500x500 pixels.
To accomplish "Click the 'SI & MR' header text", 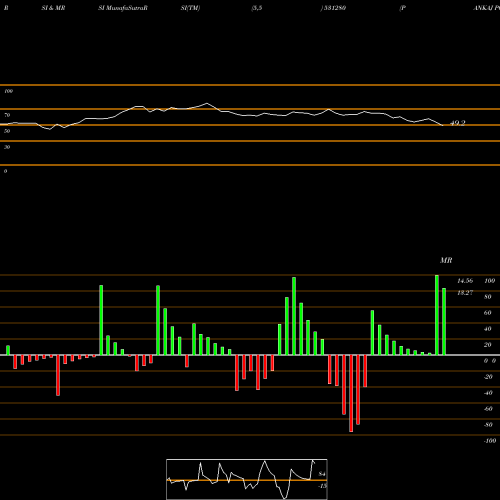I will click(x=53, y=8).
